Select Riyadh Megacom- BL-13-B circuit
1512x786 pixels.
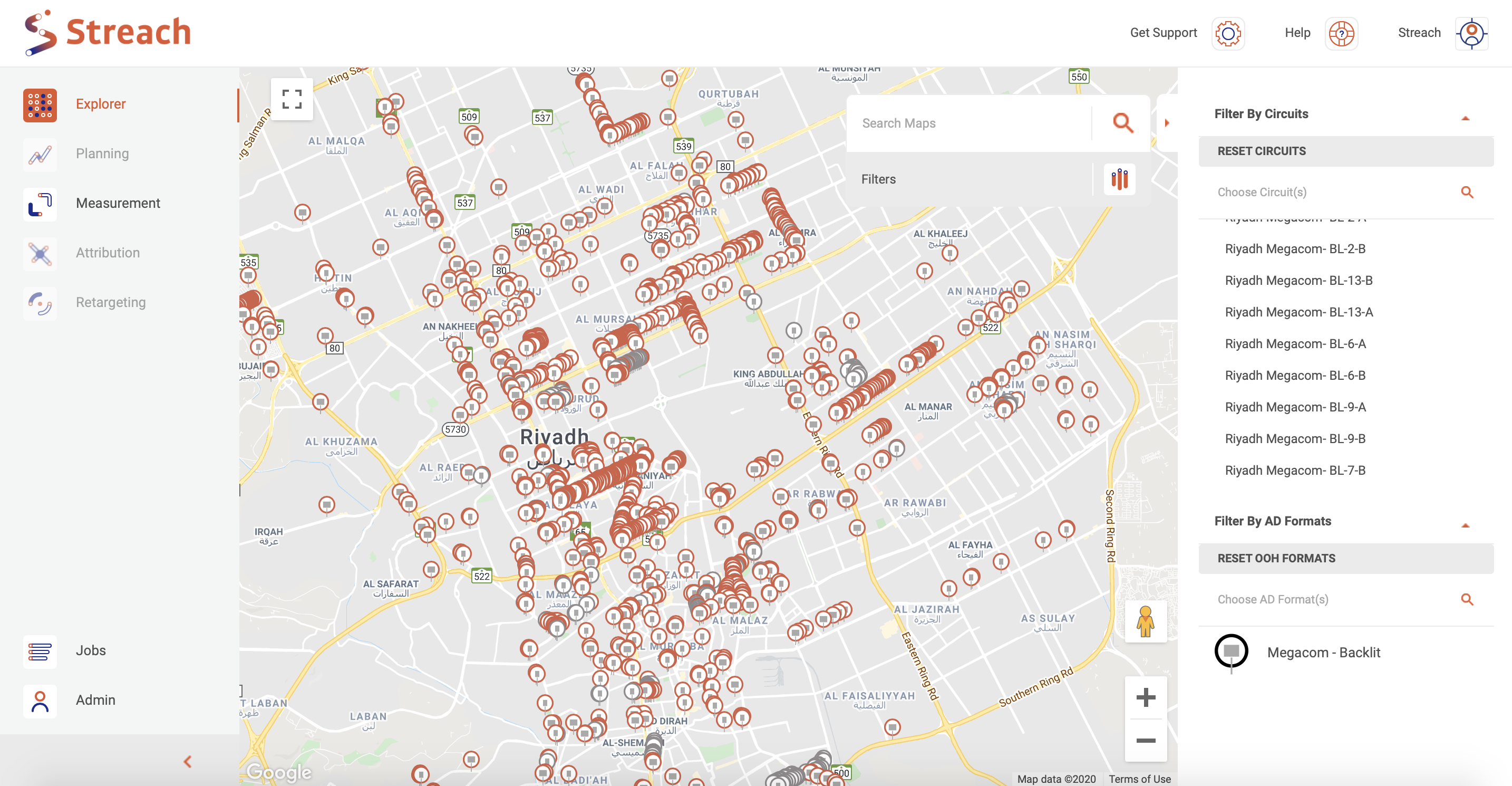[1298, 281]
